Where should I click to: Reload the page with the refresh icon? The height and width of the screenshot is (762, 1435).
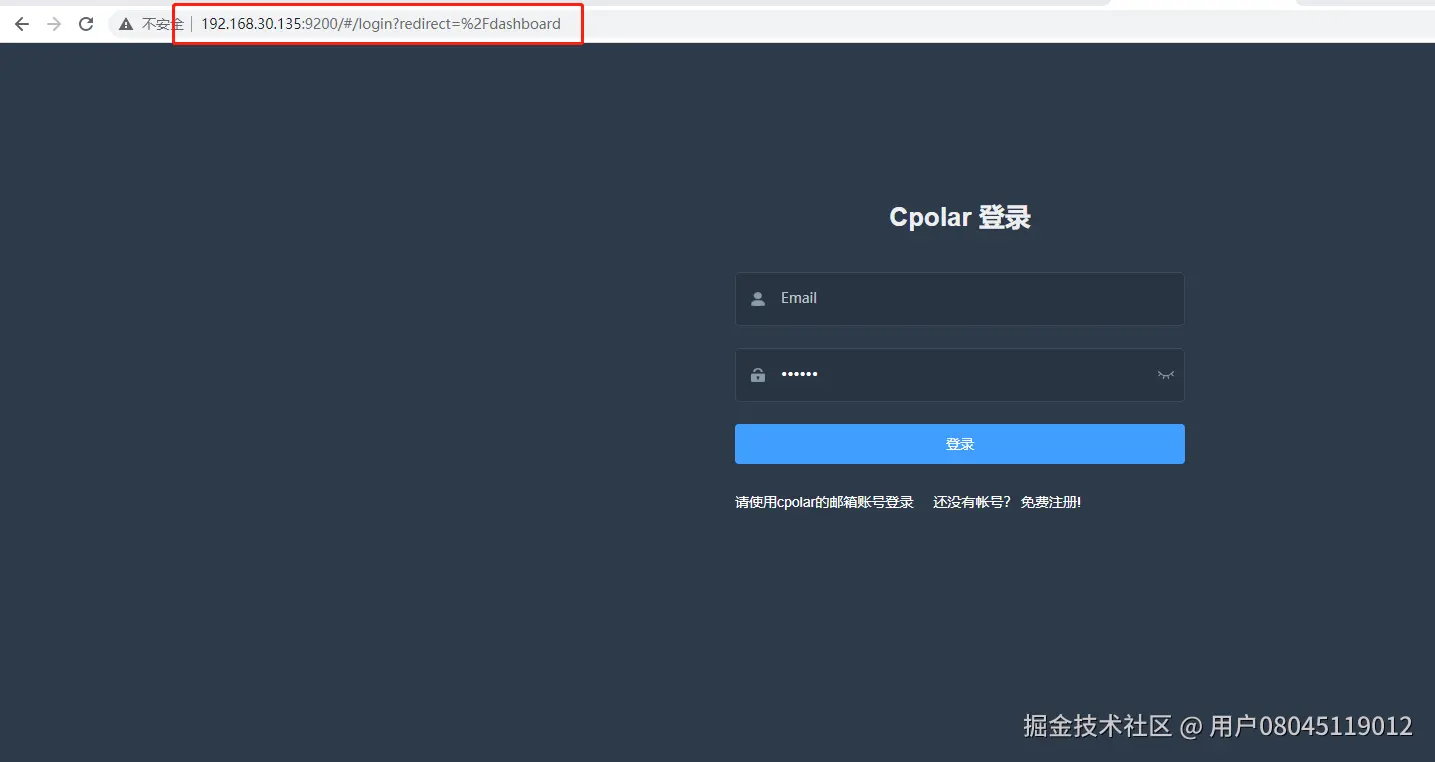pyautogui.click(x=86, y=24)
